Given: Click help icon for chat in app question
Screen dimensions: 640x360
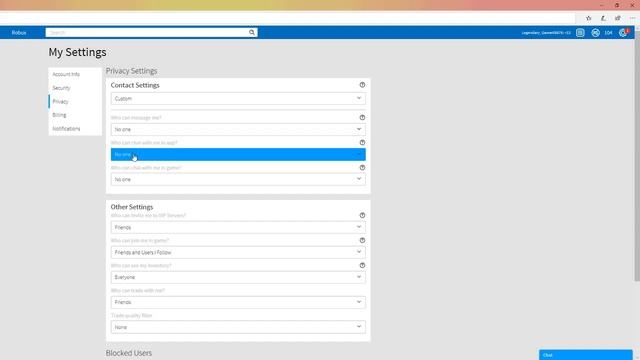Looking at the screenshot, I should click(x=362, y=142).
